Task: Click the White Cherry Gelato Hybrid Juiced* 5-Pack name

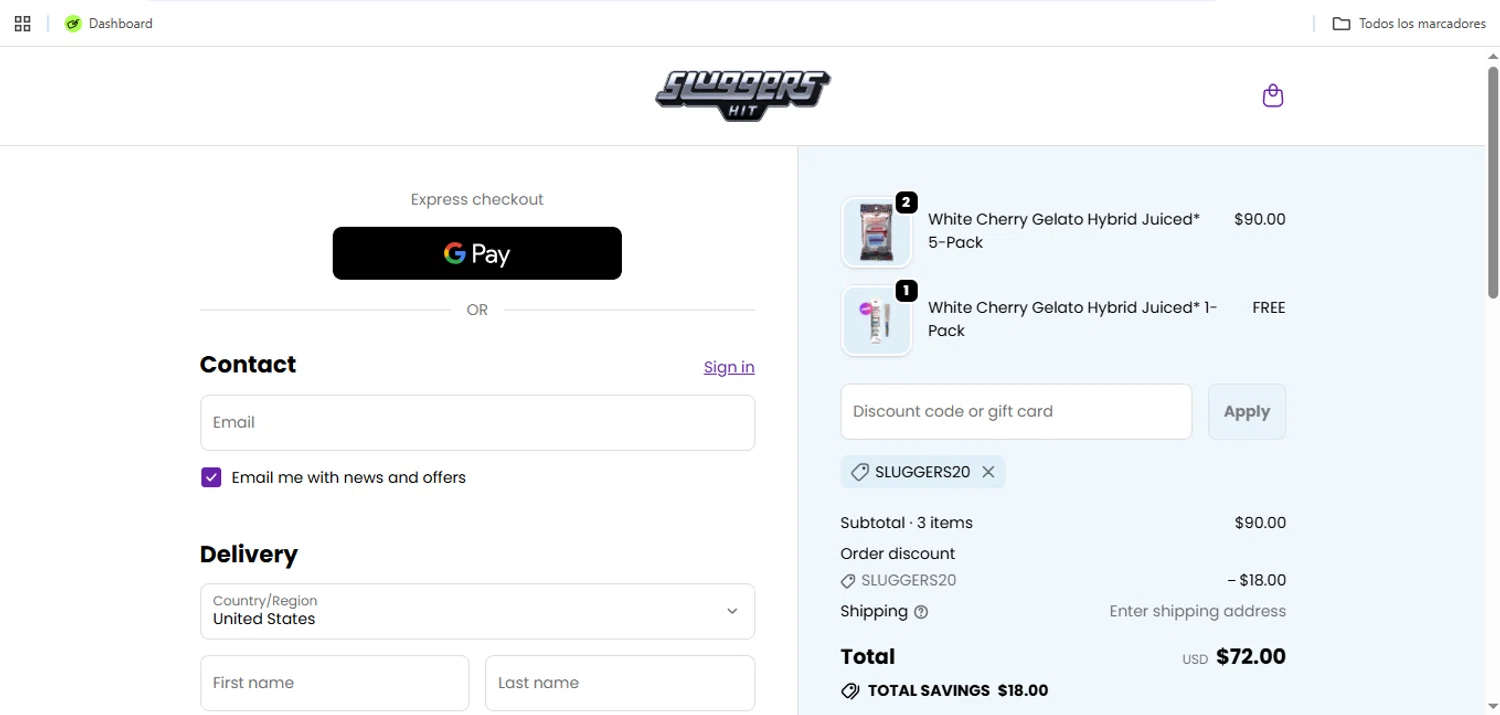Action: tap(1064, 231)
